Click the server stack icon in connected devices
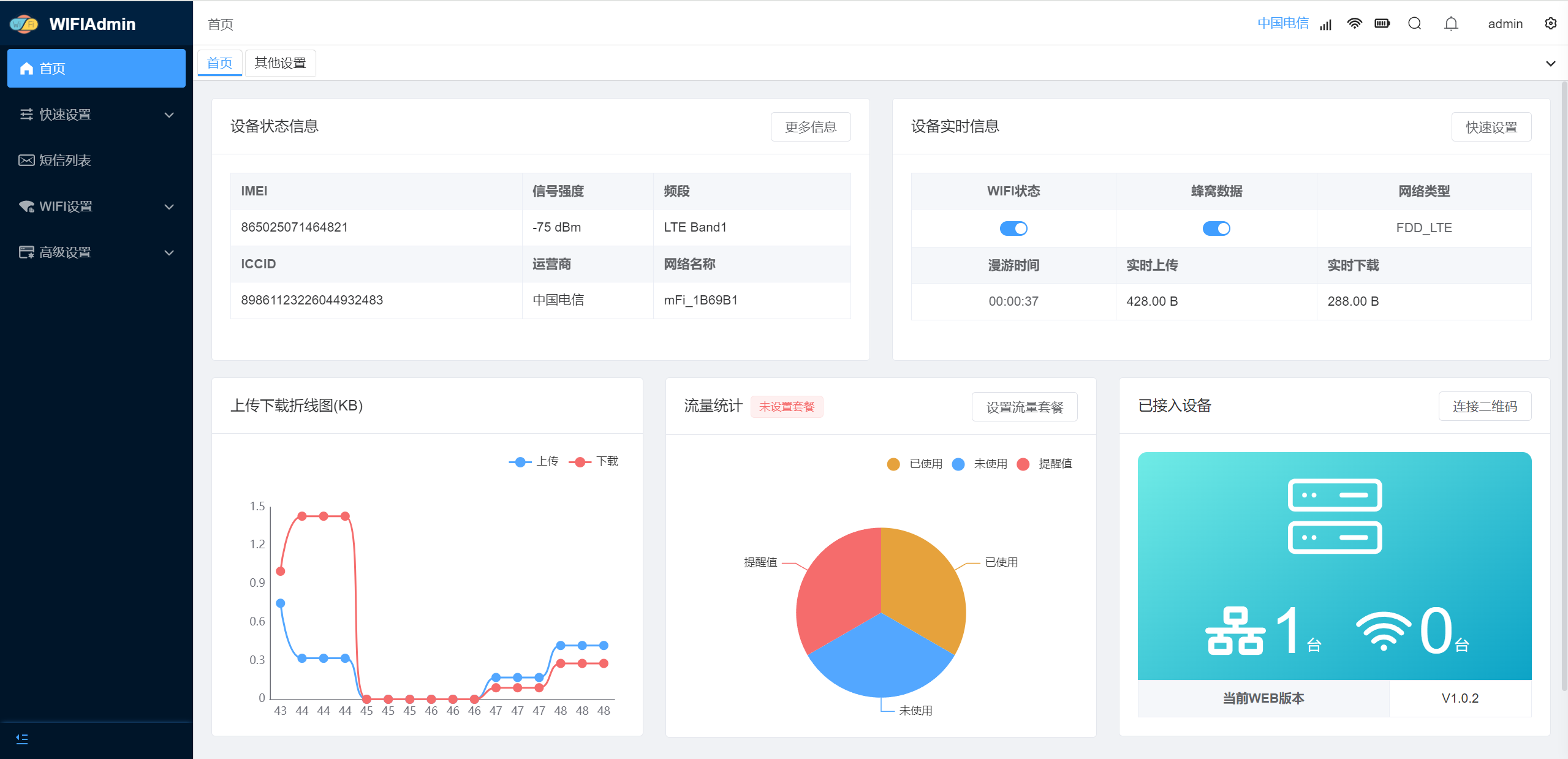 1335,516
